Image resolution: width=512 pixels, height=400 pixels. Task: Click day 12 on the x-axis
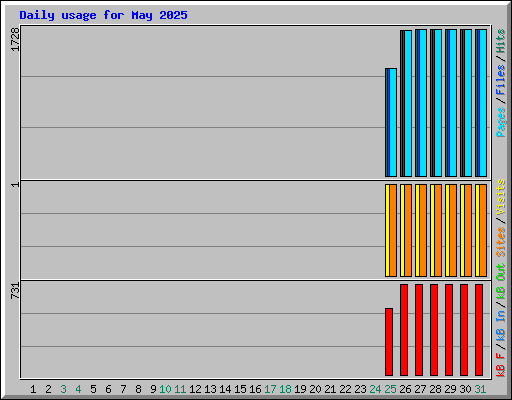[195, 389]
